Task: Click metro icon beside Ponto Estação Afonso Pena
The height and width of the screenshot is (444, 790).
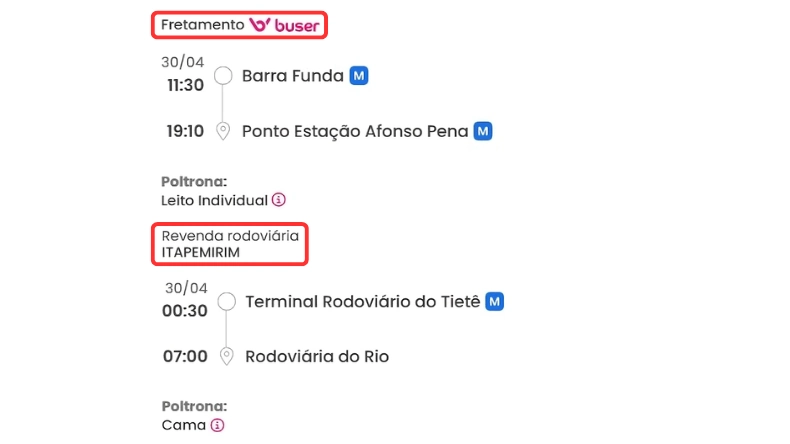Action: [x=483, y=131]
